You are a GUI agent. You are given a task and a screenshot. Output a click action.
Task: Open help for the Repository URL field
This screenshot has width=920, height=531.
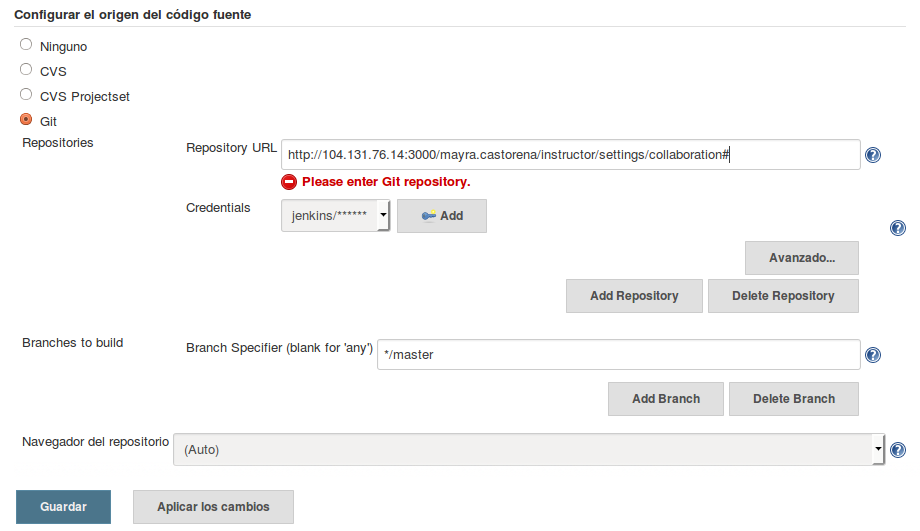[872, 155]
